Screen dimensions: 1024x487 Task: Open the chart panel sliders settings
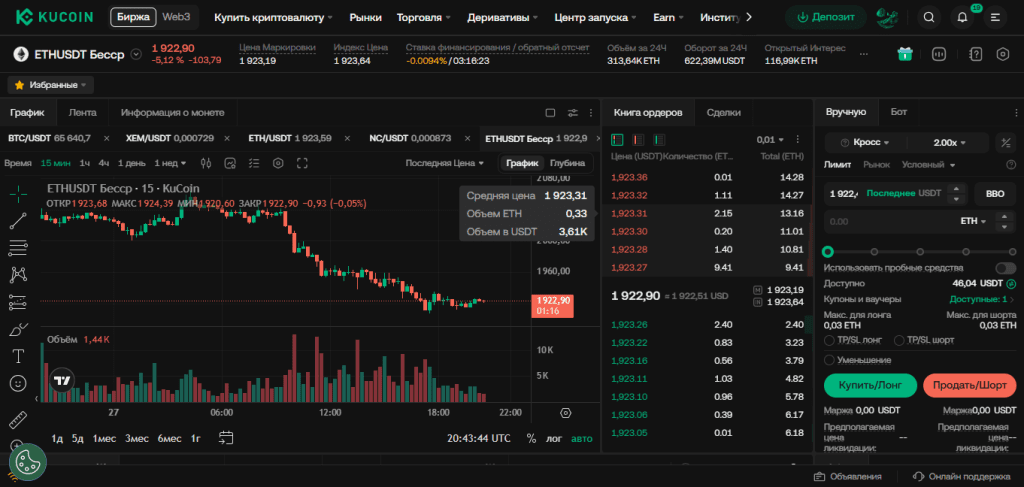pos(573,113)
